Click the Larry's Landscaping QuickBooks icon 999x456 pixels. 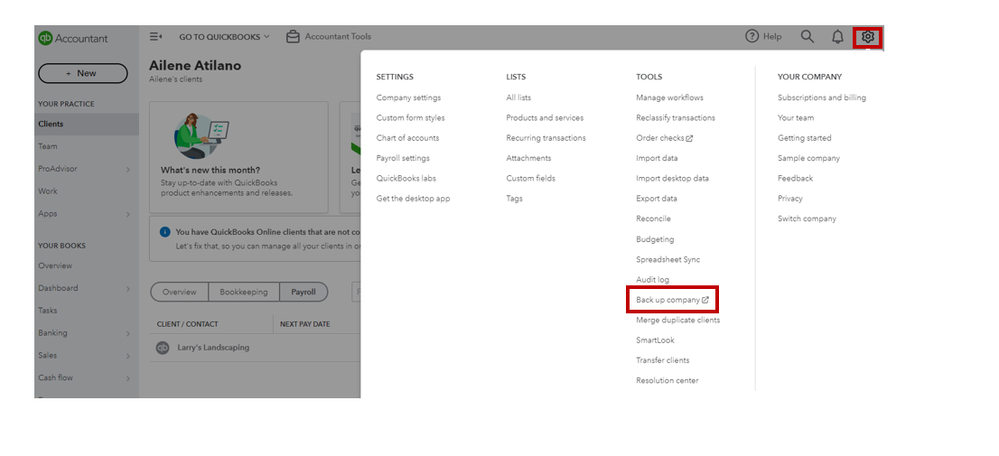162,348
